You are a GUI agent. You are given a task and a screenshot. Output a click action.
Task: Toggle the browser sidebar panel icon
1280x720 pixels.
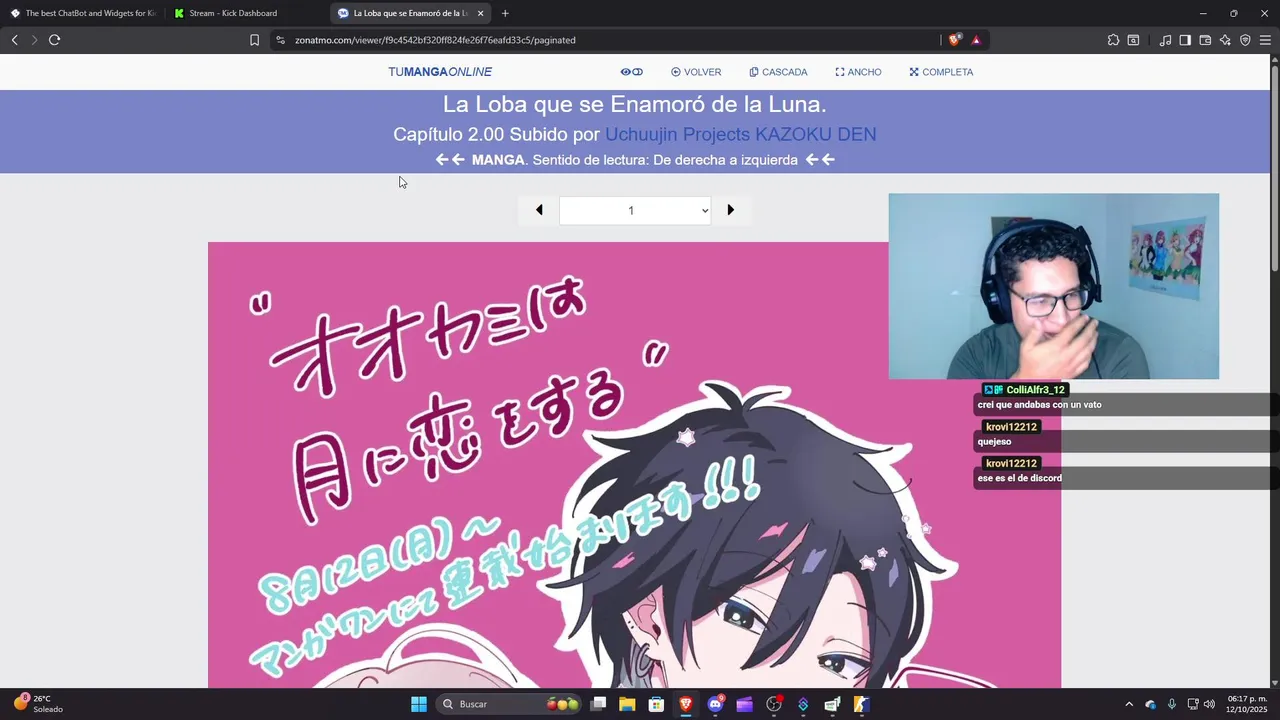pyautogui.click(x=1185, y=40)
